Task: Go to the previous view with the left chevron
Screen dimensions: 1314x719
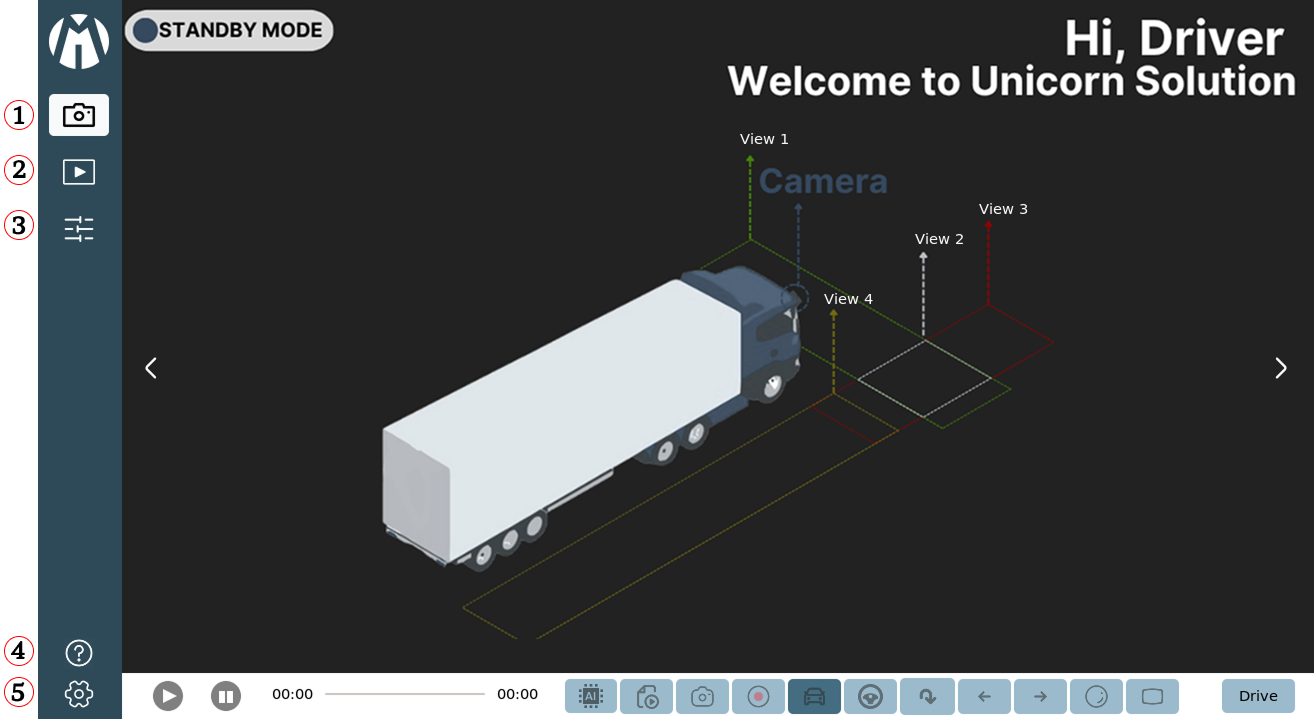Action: pyautogui.click(x=151, y=368)
